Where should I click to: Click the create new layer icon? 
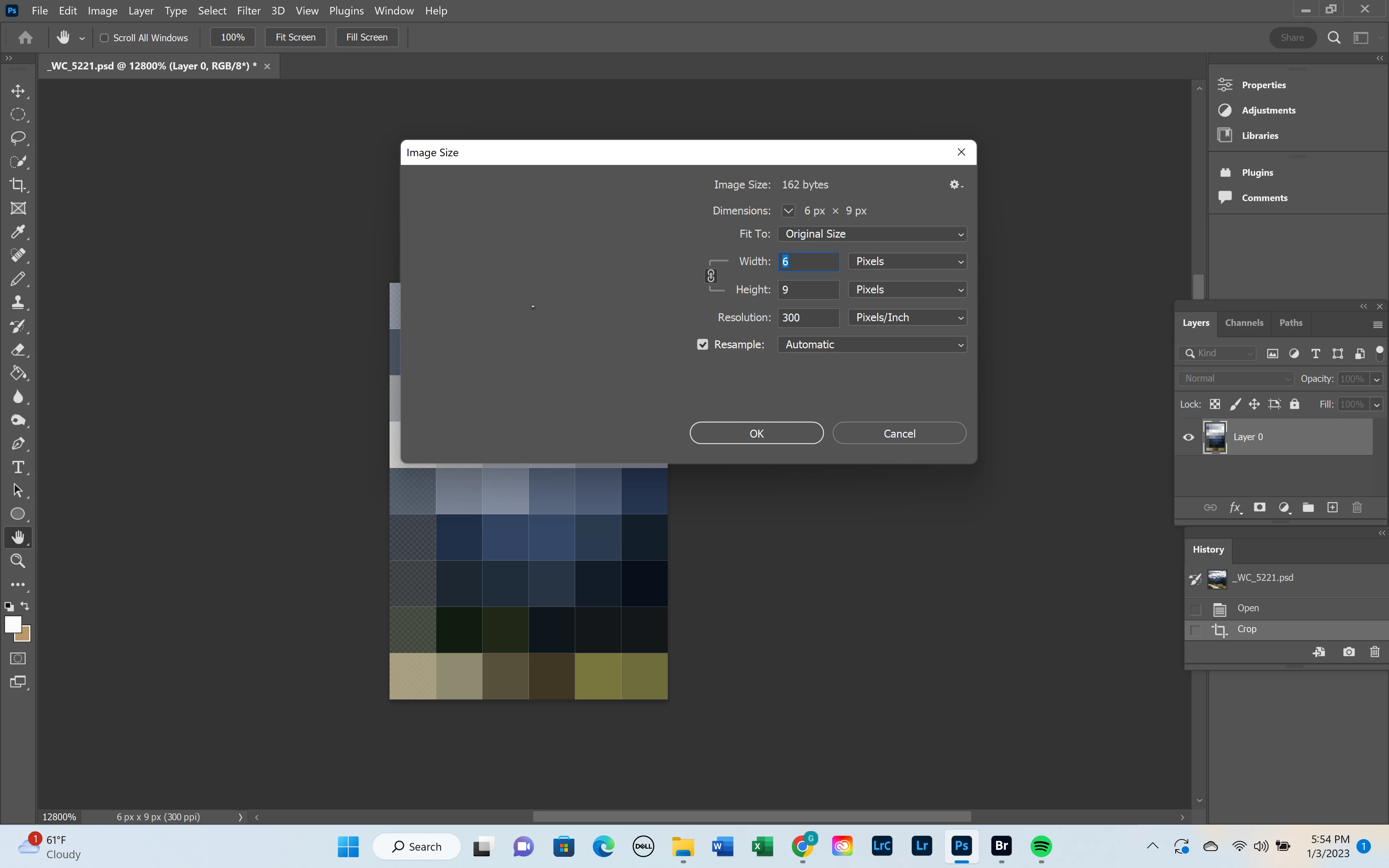click(x=1332, y=507)
